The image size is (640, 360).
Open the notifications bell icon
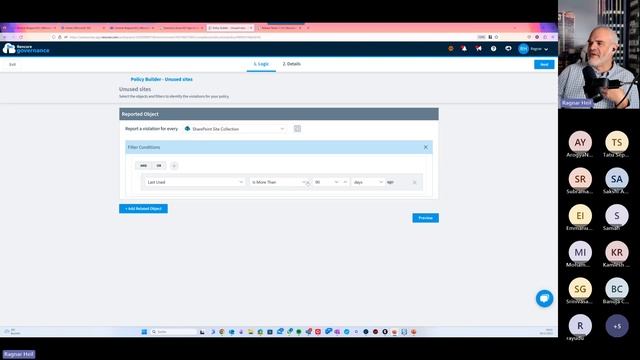464,49
